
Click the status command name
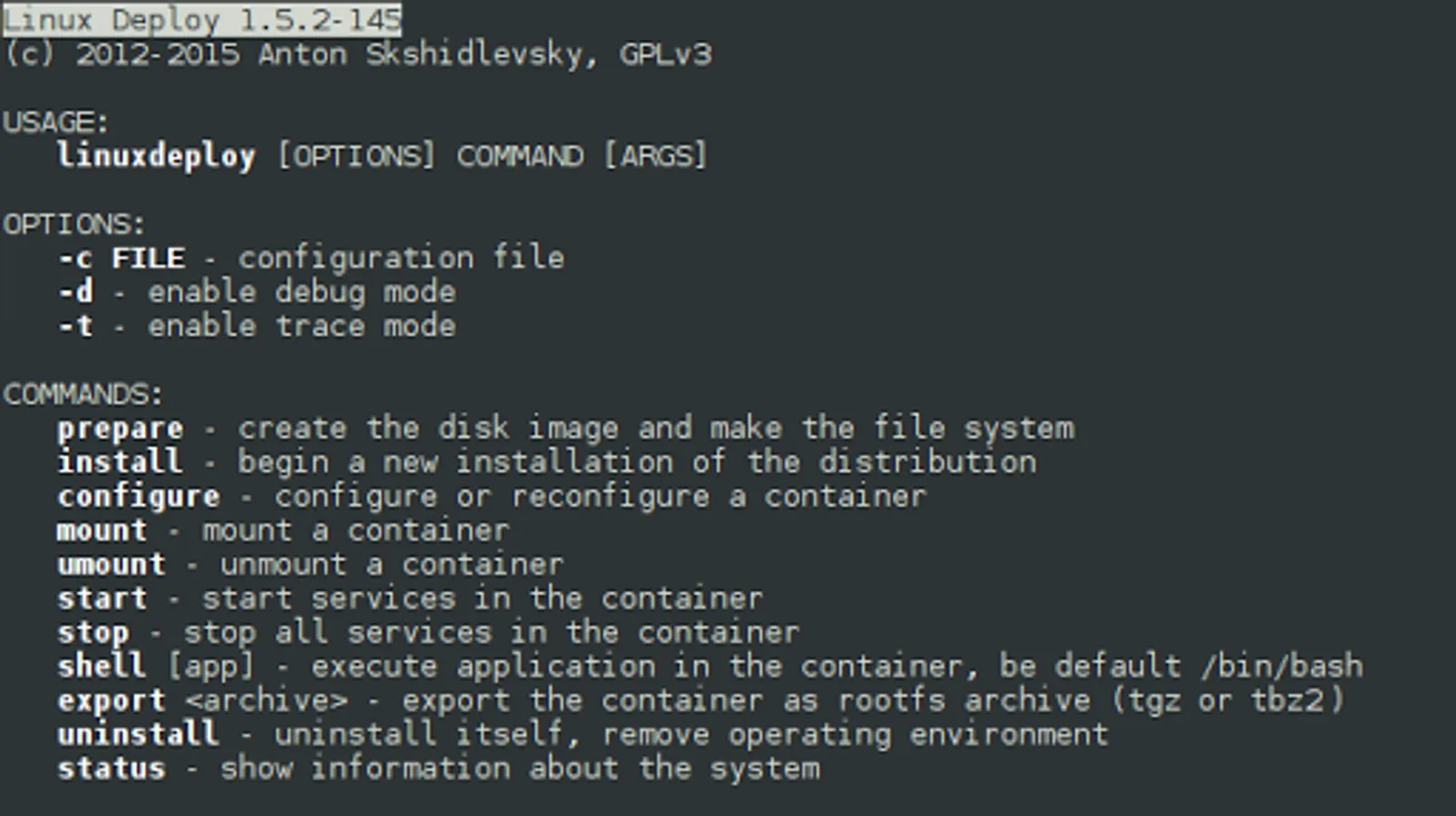coord(112,769)
